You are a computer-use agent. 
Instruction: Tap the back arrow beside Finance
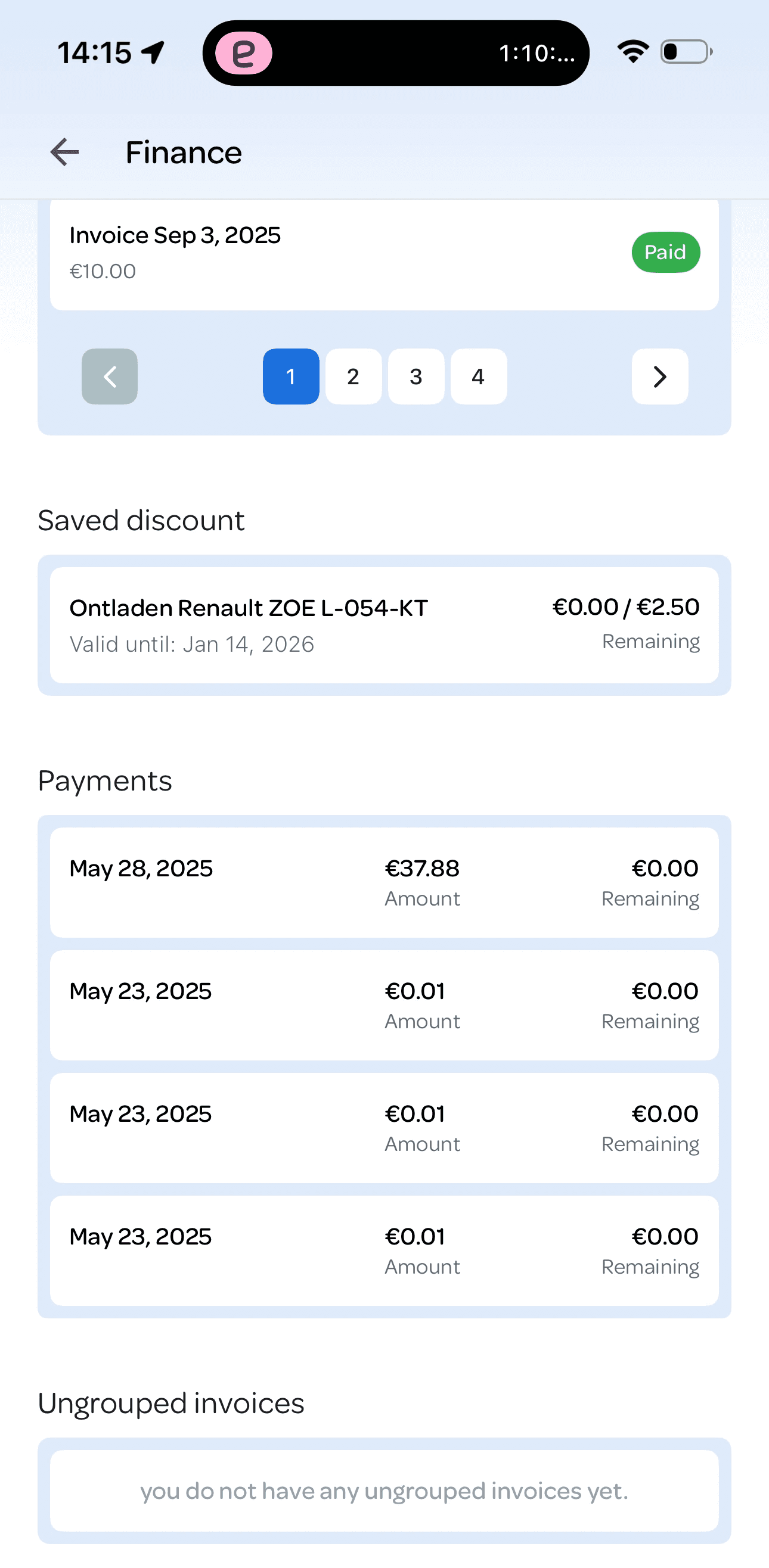point(65,152)
